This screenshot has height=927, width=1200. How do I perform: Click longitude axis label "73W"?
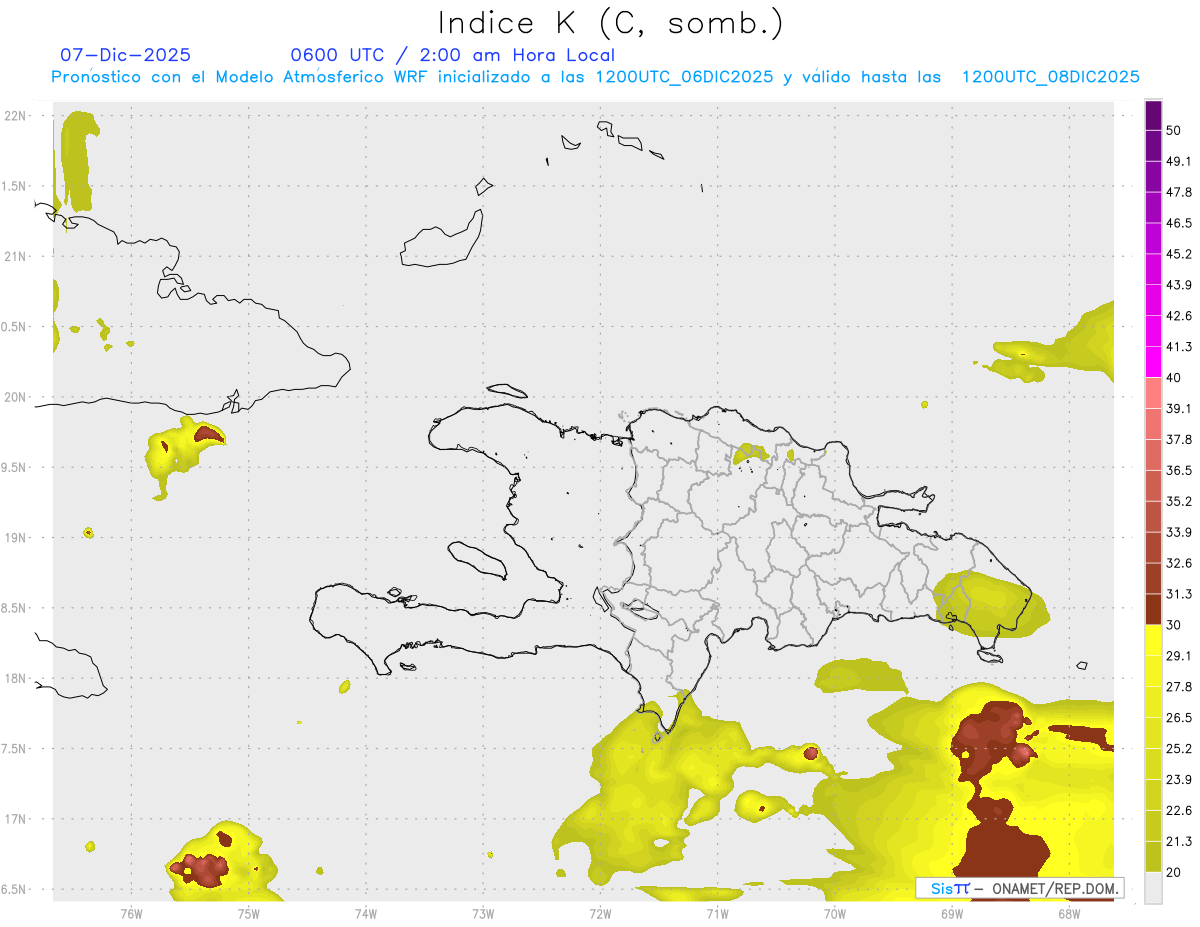pyautogui.click(x=483, y=914)
